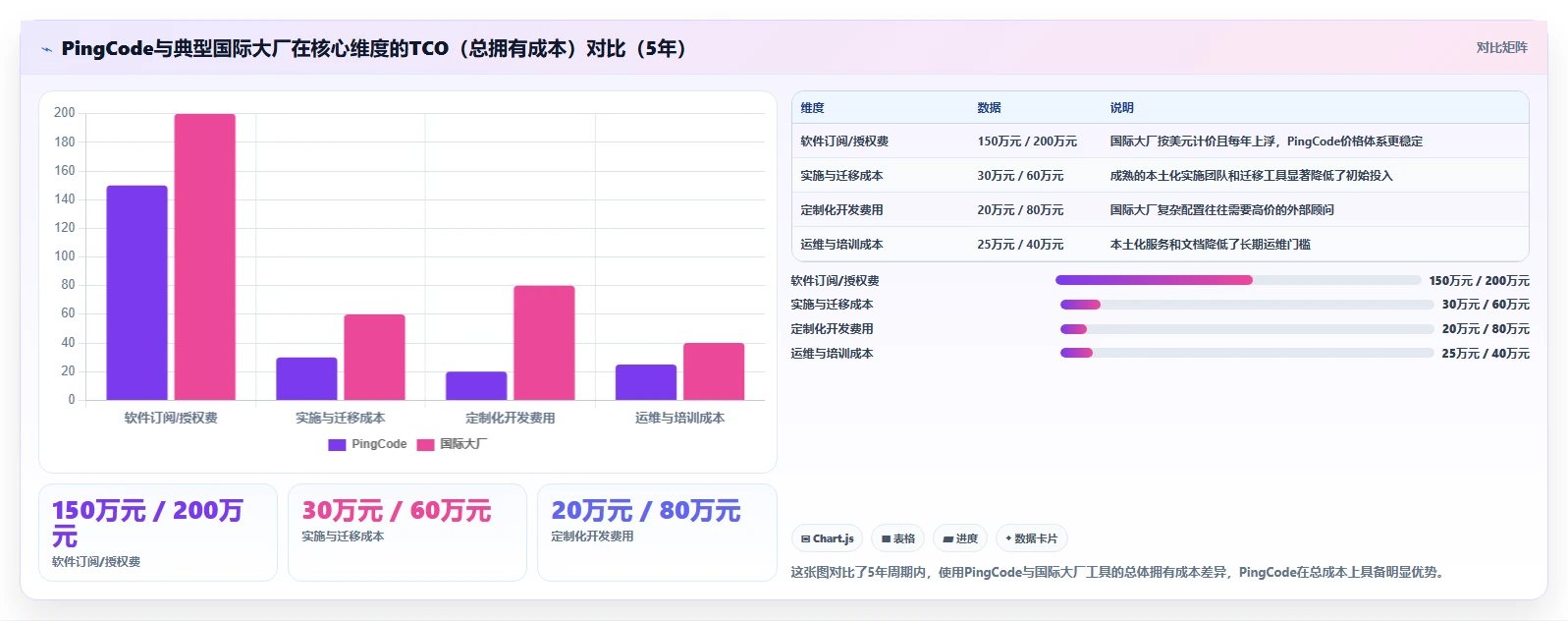Click table cell 25万元 / 40万元
The height and width of the screenshot is (621, 1568).
pos(1020,245)
